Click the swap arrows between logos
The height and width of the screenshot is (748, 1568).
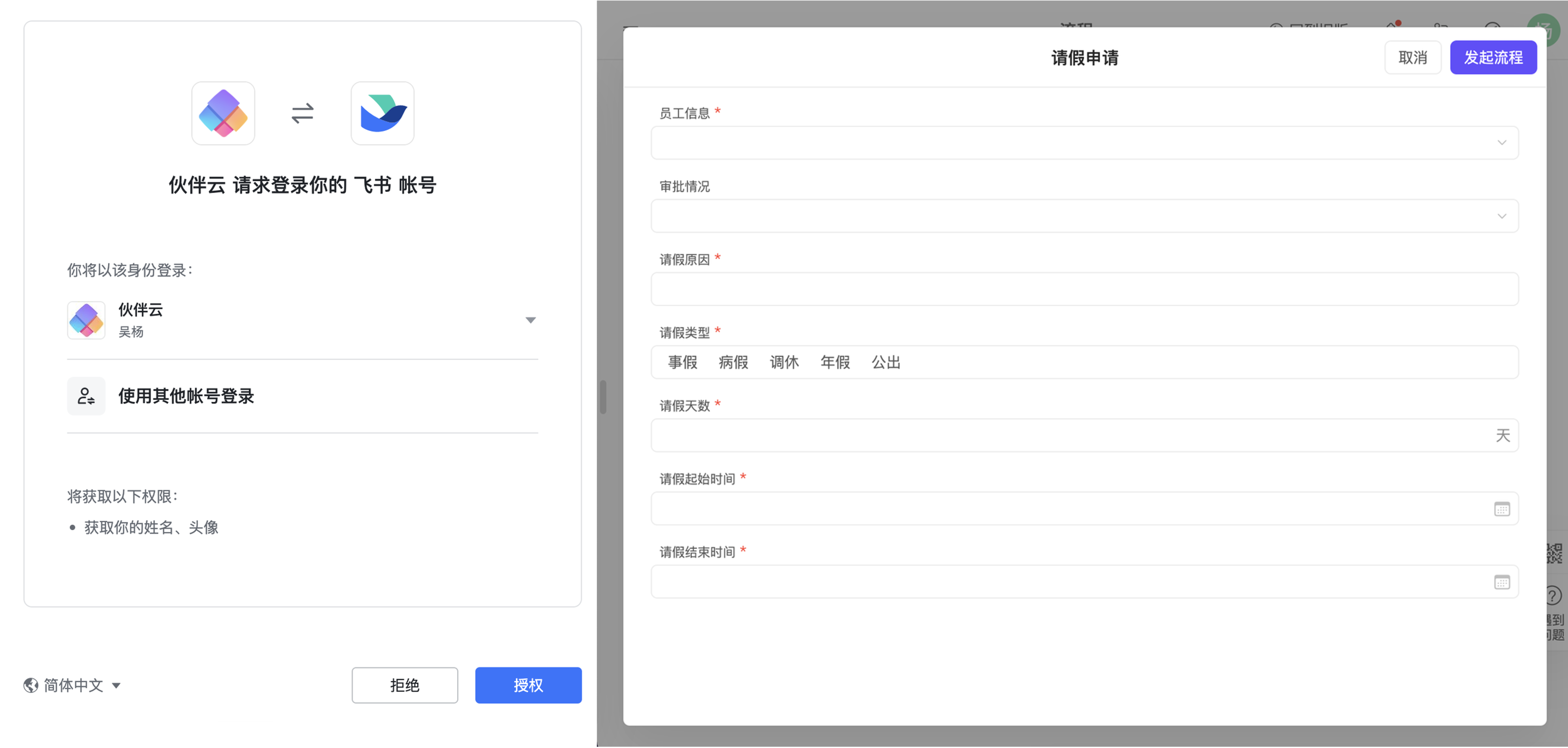coord(302,113)
